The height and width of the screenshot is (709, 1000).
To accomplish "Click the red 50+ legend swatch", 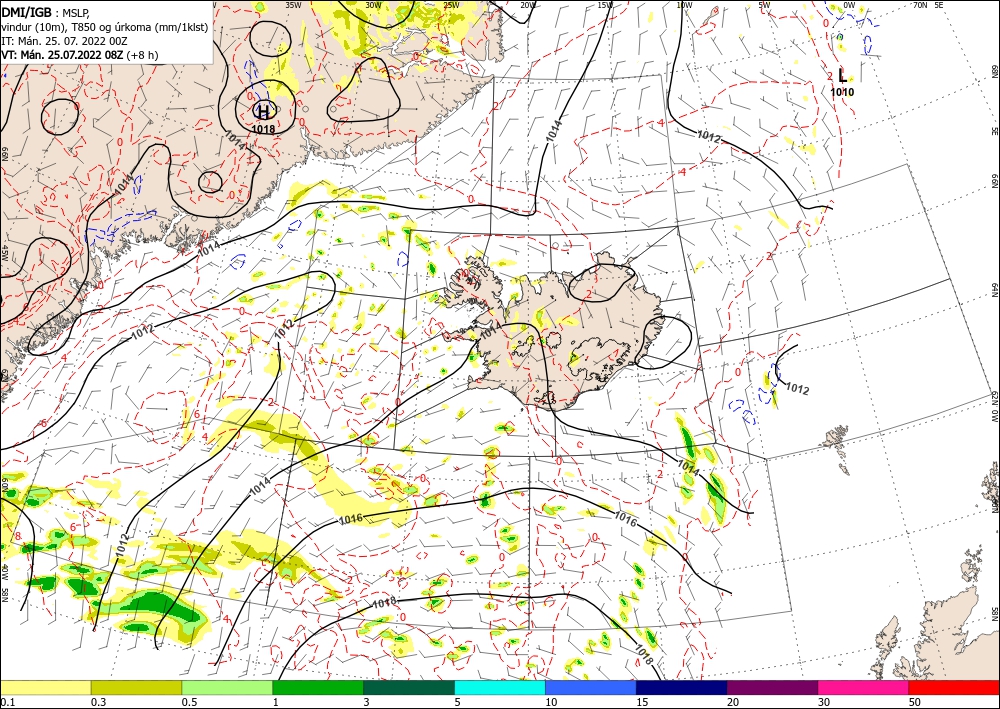I will (x=954, y=687).
